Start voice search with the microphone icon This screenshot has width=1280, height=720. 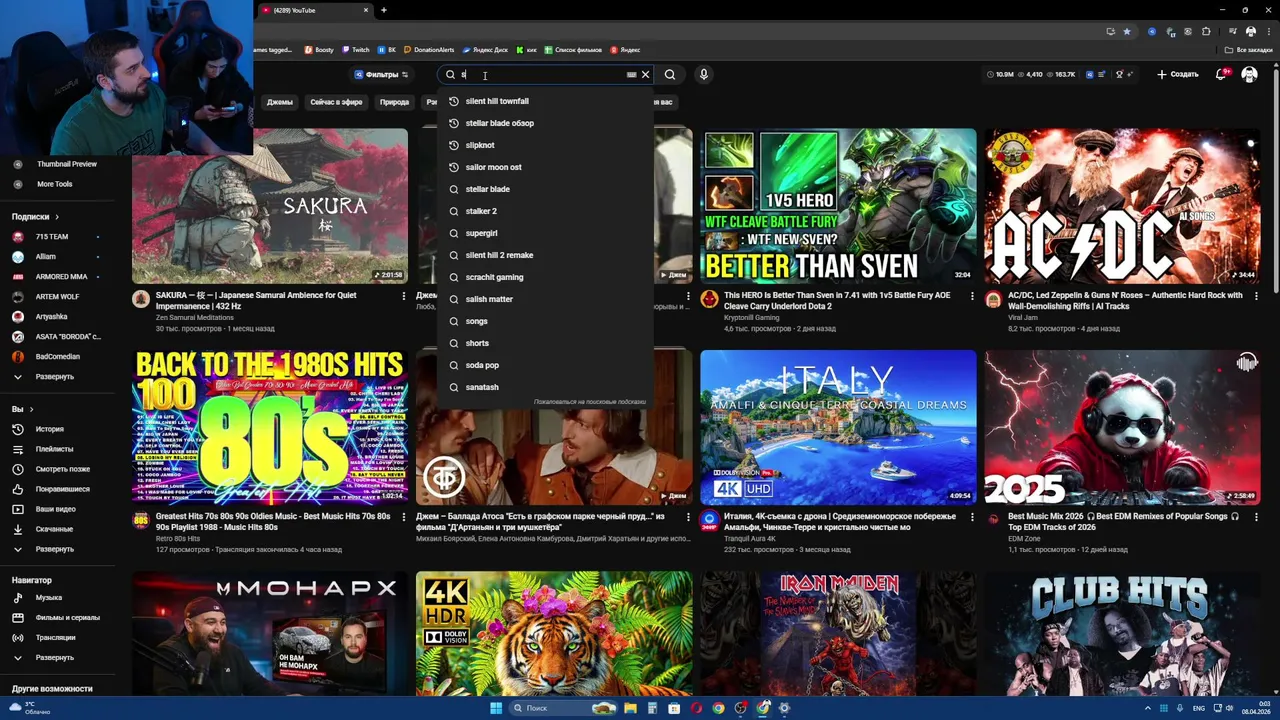click(704, 74)
